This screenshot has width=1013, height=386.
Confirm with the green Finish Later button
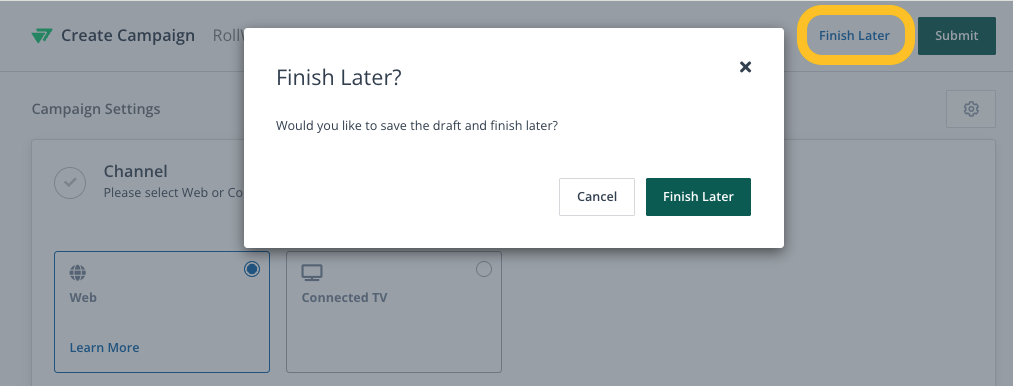698,197
